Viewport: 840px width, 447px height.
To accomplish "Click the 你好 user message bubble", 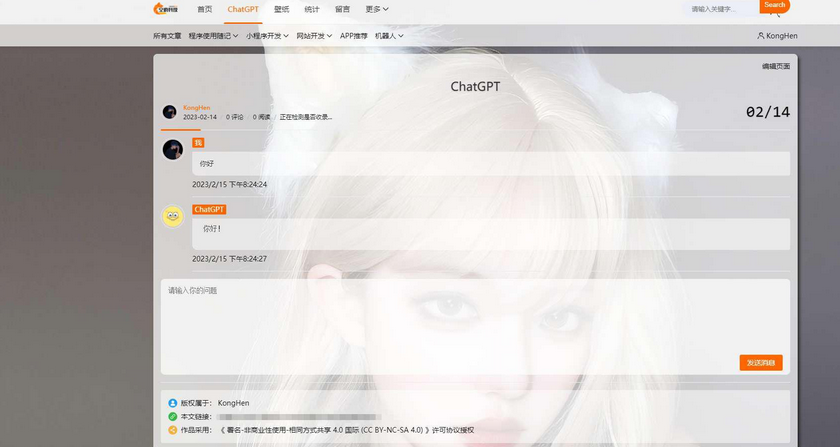I will point(491,163).
